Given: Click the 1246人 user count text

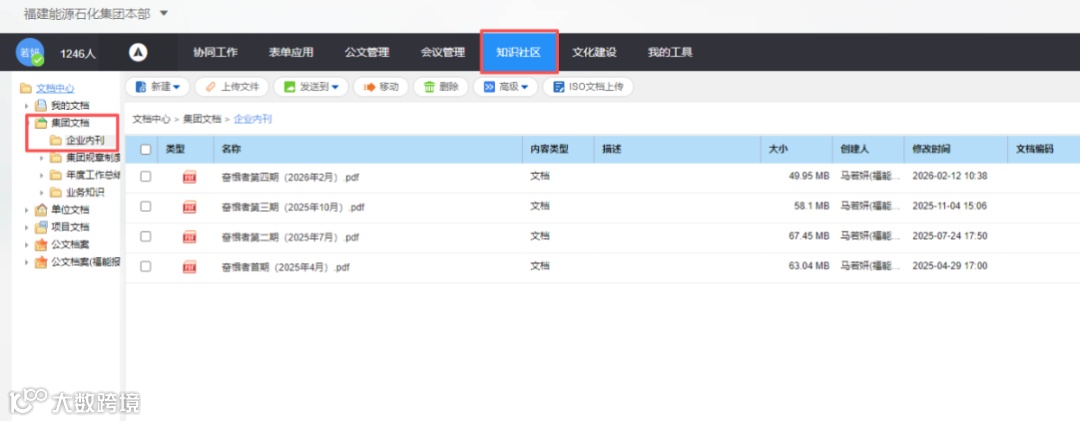Looking at the screenshot, I should click(x=78, y=54).
